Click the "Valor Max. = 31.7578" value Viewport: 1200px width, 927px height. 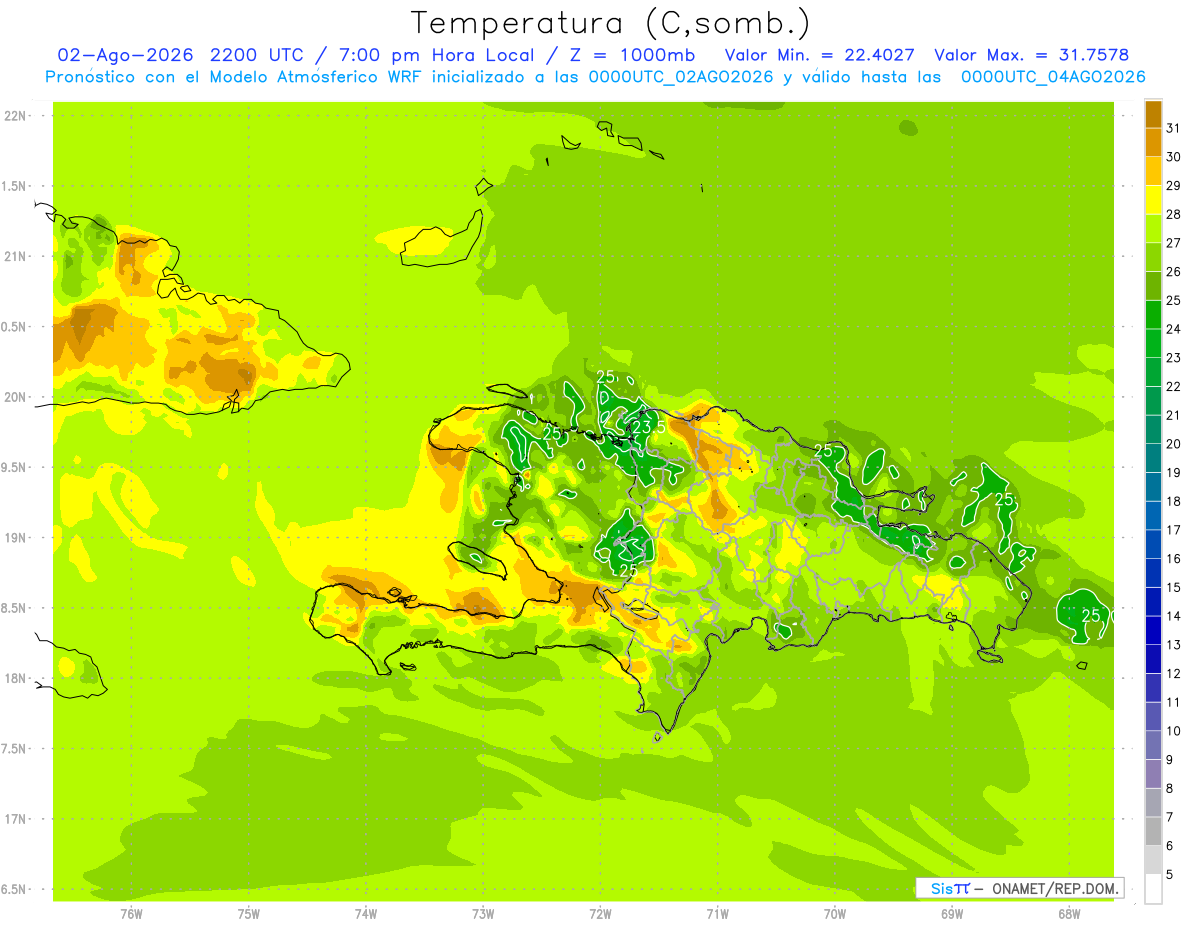(x=1033, y=55)
